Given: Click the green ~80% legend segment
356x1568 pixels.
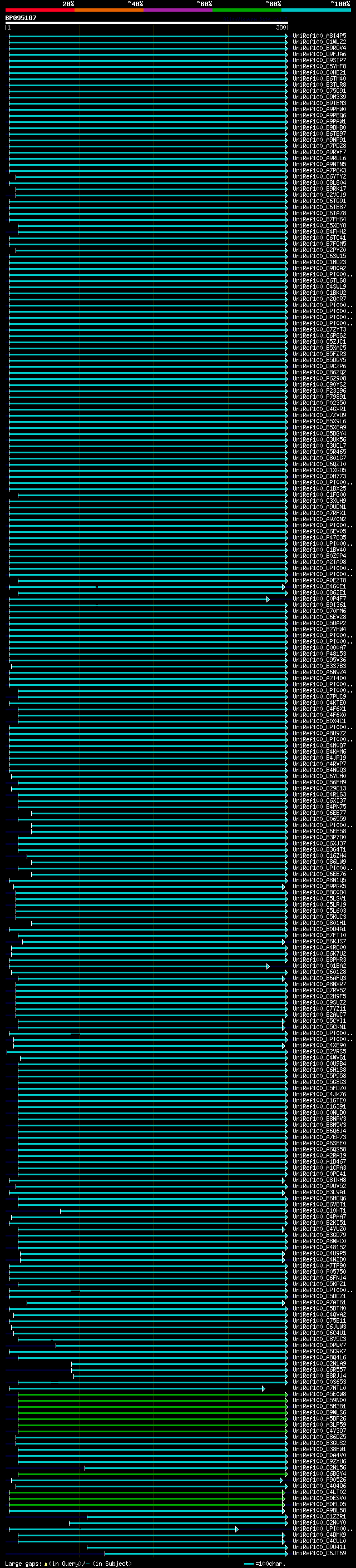Looking at the screenshot, I should (247, 10).
